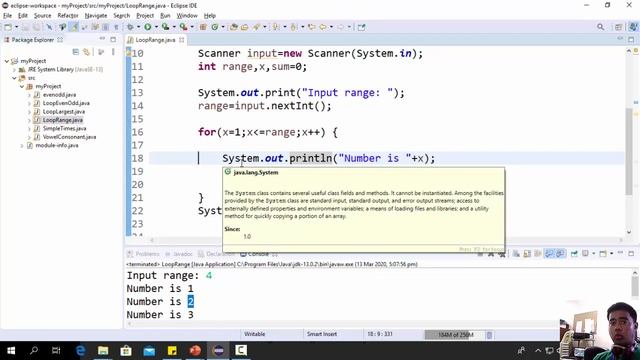Viewport: 640px width, 360px height.
Task: Click the heap status memory bar
Action: pyautogui.click(x=455, y=335)
